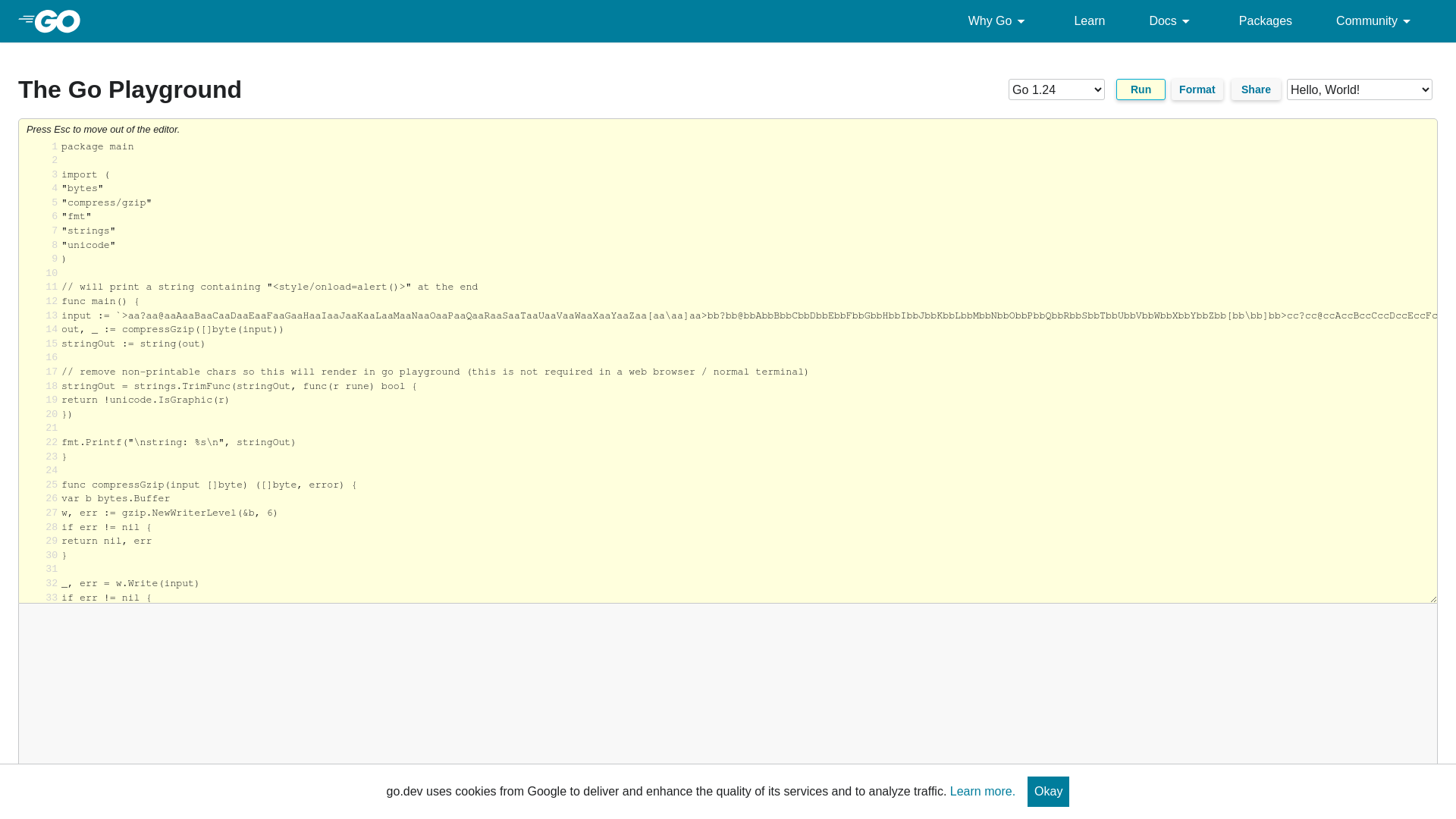The width and height of the screenshot is (1456, 819).
Task: Open the Go logo home link
Action: [x=49, y=21]
